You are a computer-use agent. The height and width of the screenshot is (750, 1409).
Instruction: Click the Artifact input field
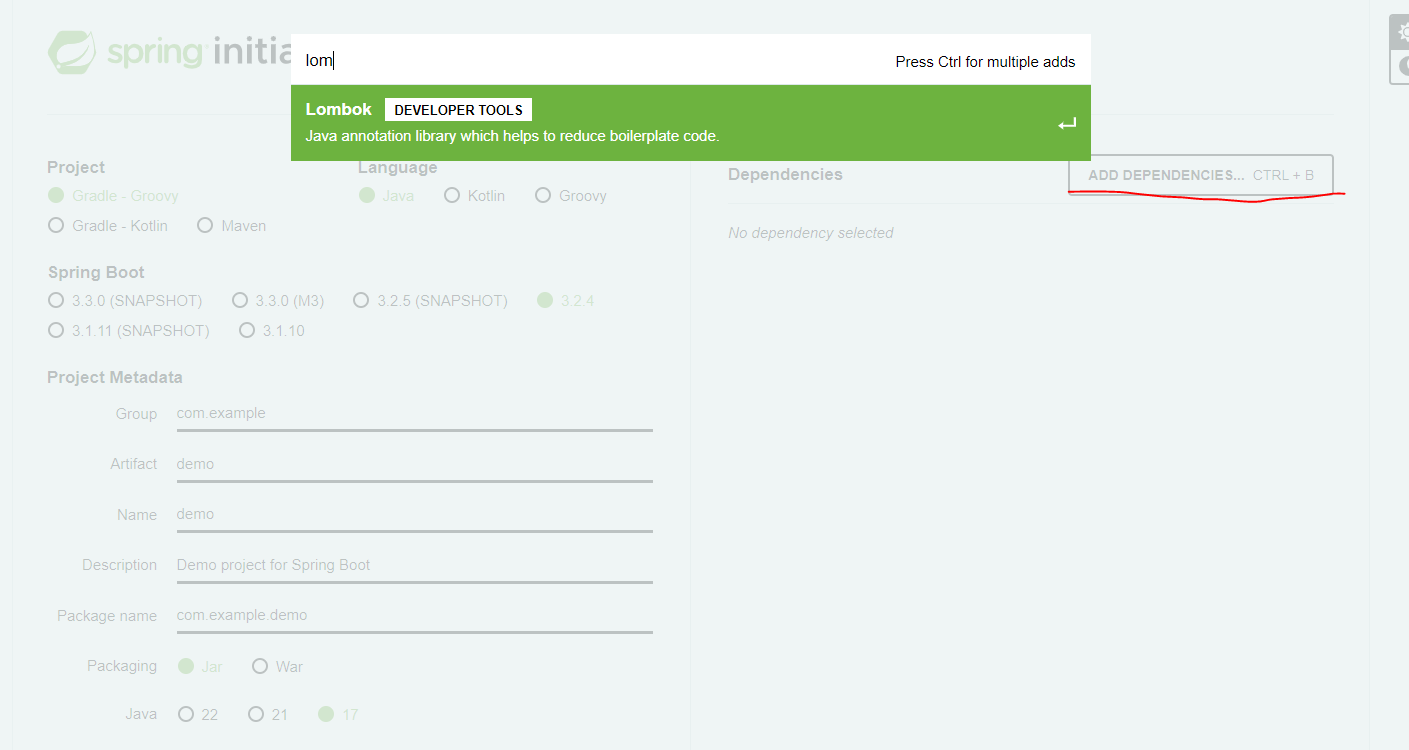[x=414, y=464]
